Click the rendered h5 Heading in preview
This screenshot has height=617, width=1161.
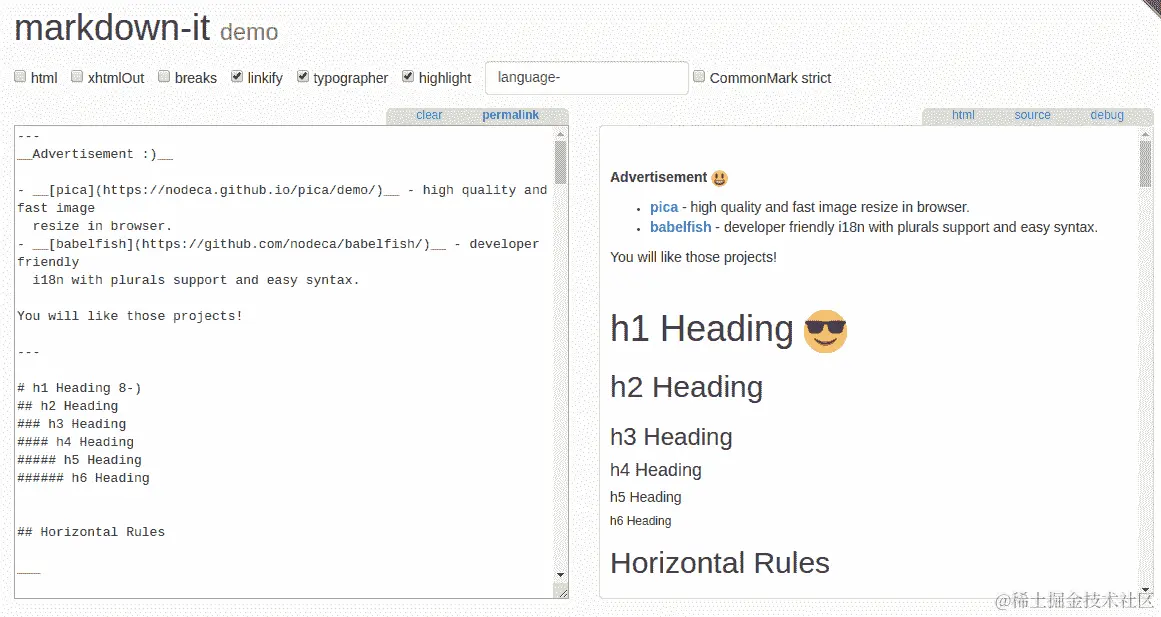(x=646, y=497)
